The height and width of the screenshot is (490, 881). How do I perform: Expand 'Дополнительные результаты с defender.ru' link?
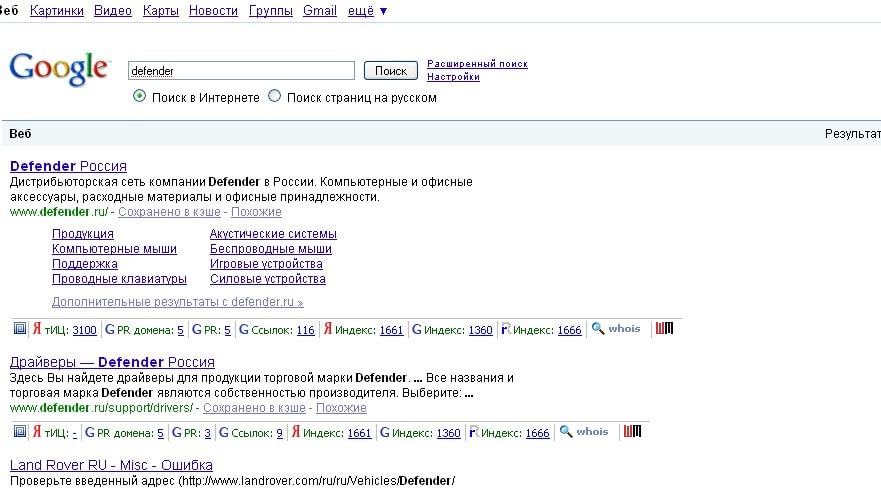tap(177, 302)
